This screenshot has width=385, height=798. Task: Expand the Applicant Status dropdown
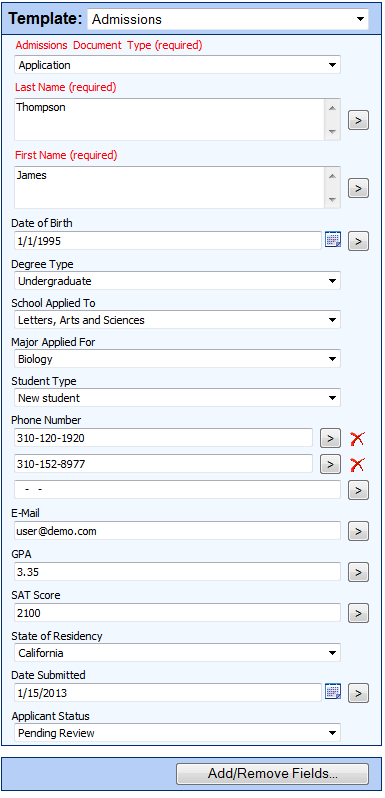[177, 733]
